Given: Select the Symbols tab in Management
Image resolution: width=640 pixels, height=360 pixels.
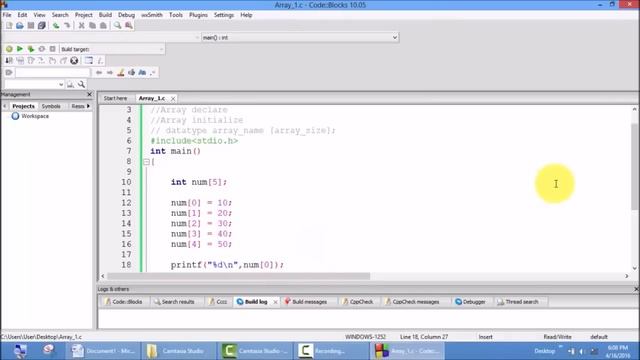Looking at the screenshot, I should click(51, 106).
